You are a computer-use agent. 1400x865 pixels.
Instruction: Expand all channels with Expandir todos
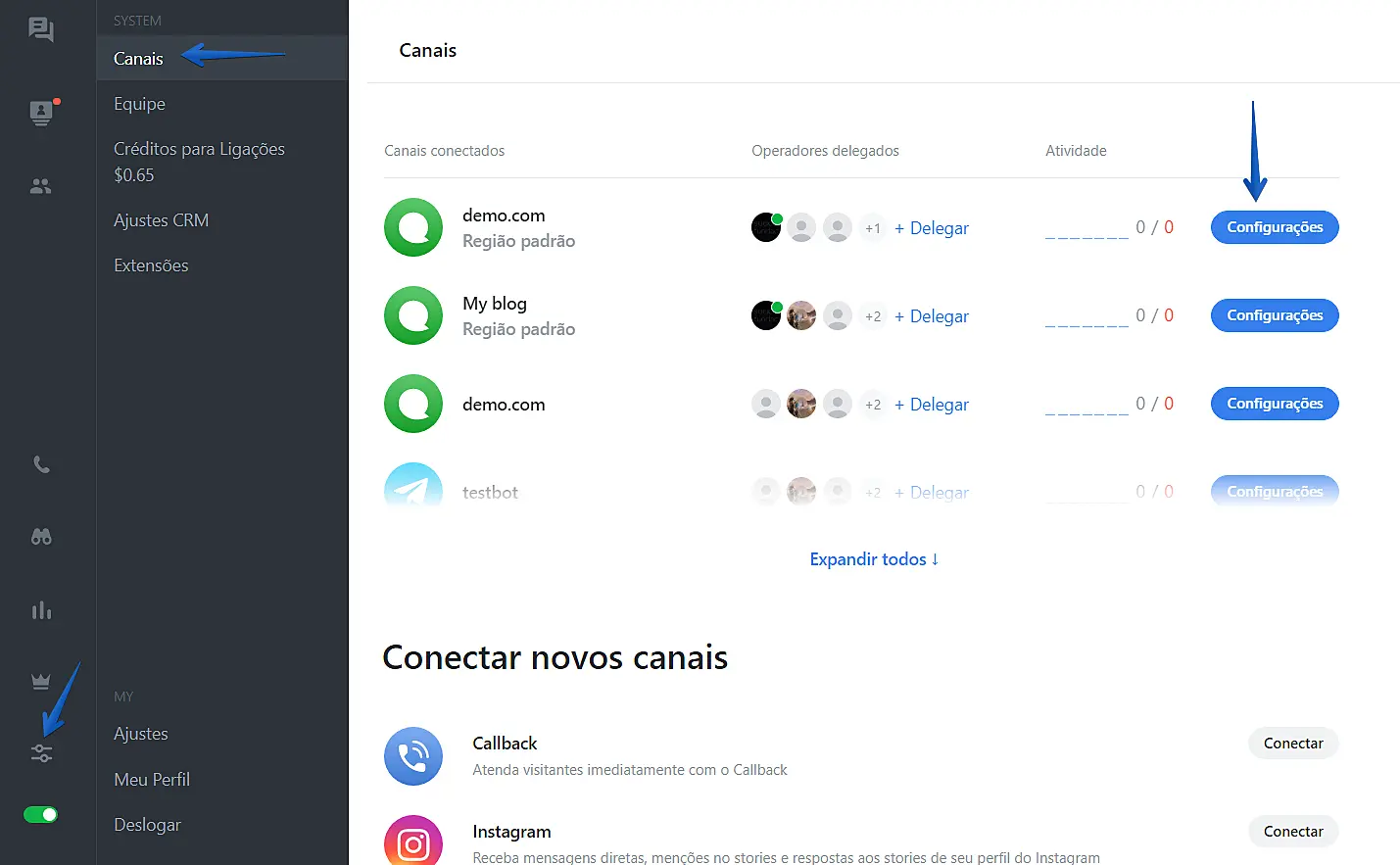tap(874, 559)
